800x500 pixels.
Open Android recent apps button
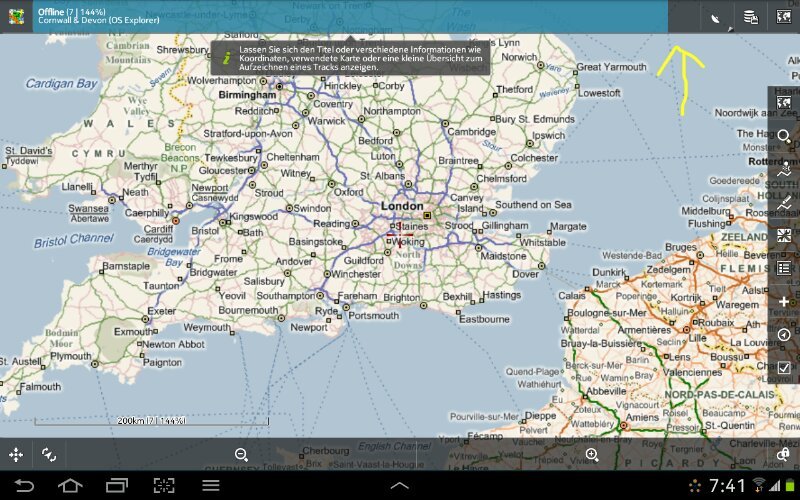click(117, 485)
